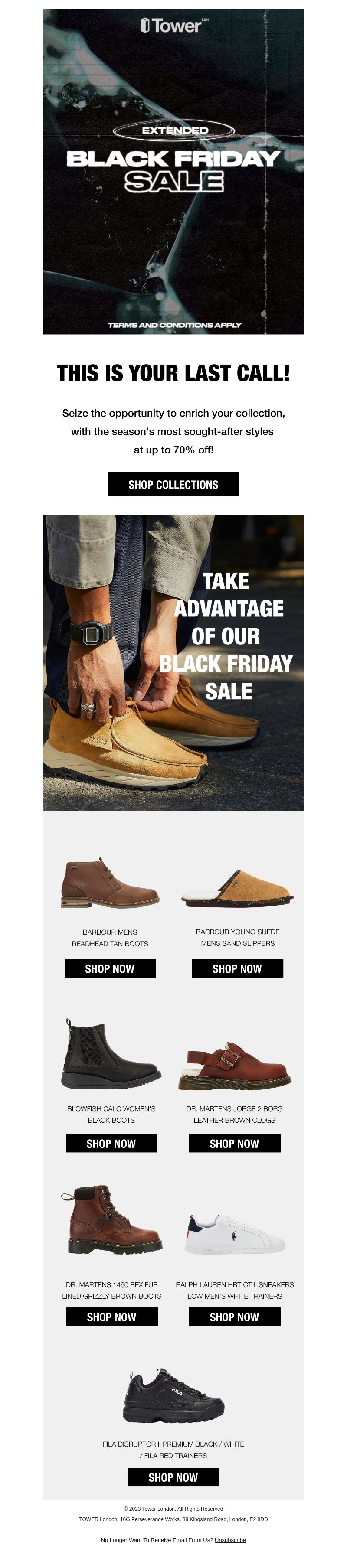Click the Shop Collections button
Viewport: 347px width, 1568px height.
coord(173,485)
